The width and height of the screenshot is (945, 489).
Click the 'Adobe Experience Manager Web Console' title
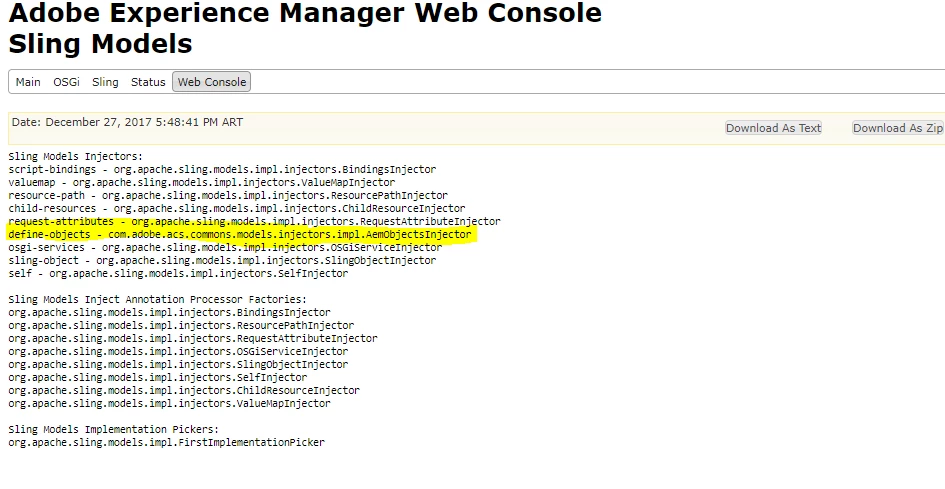(305, 13)
